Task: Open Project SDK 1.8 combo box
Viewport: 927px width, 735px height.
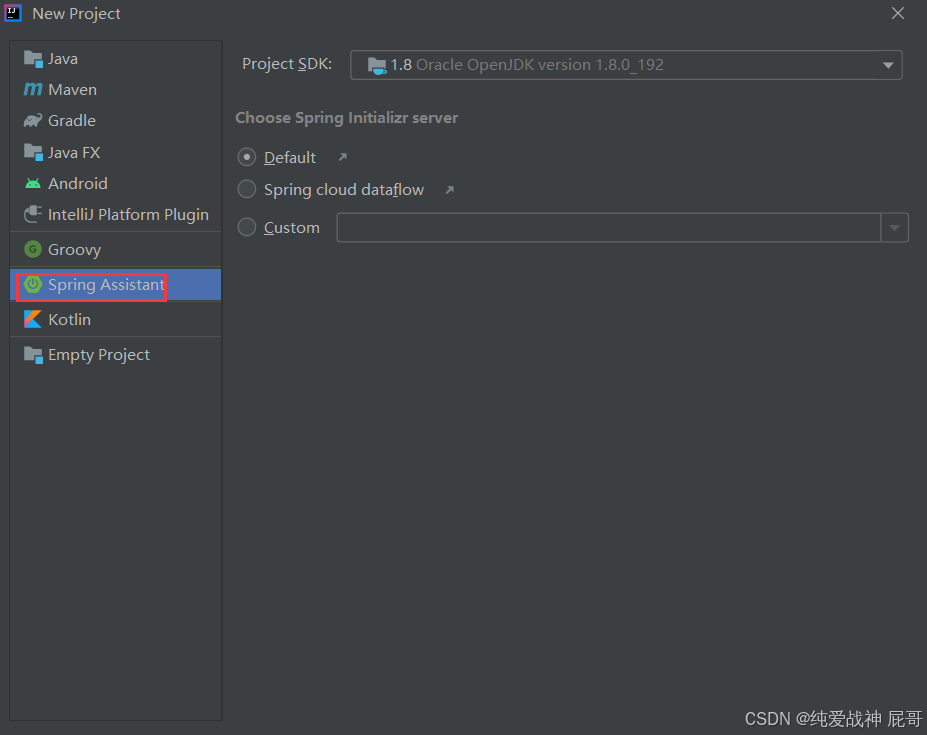Action: tap(627, 65)
